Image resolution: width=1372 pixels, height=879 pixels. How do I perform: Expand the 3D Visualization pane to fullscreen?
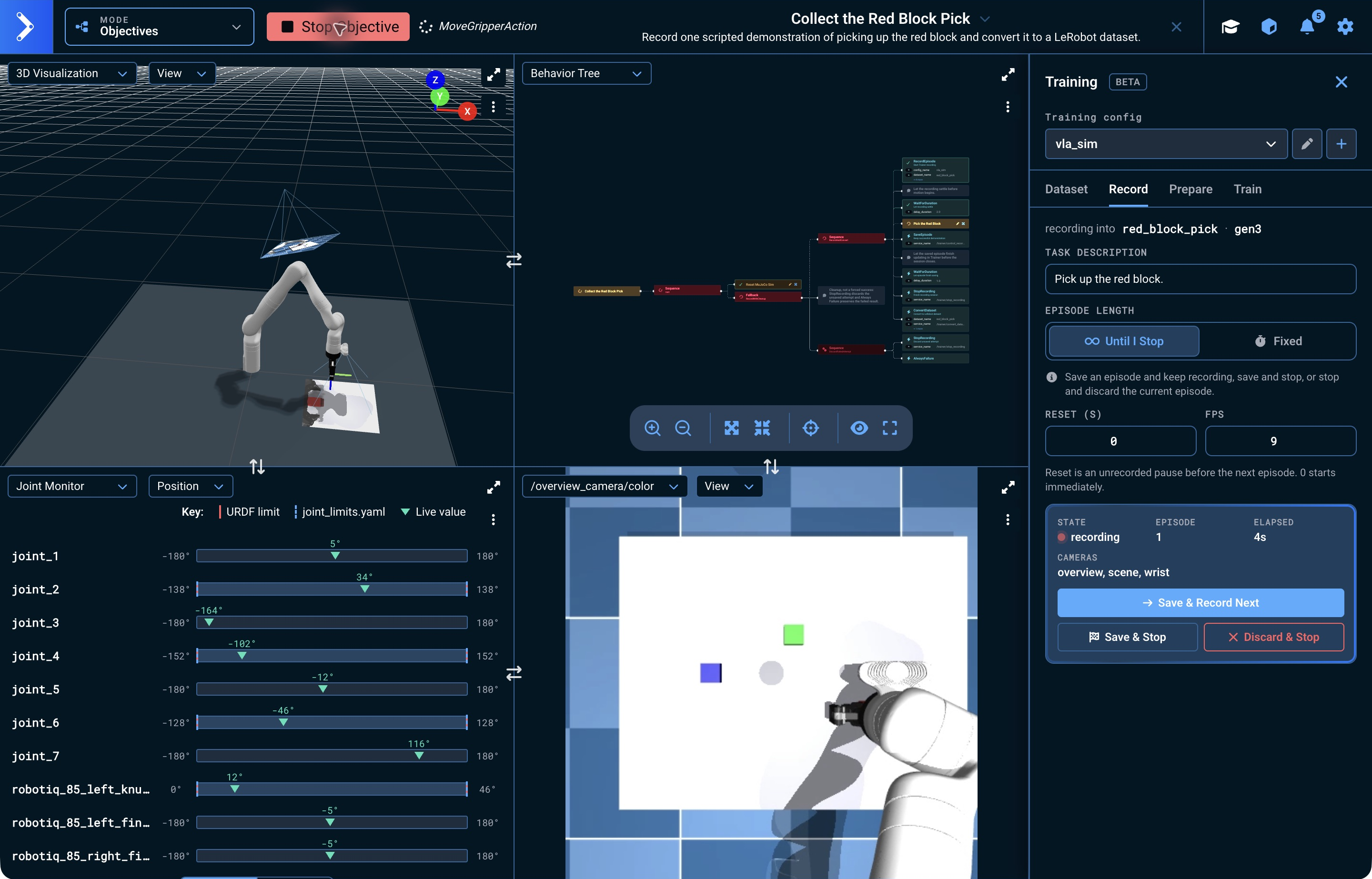pos(494,75)
